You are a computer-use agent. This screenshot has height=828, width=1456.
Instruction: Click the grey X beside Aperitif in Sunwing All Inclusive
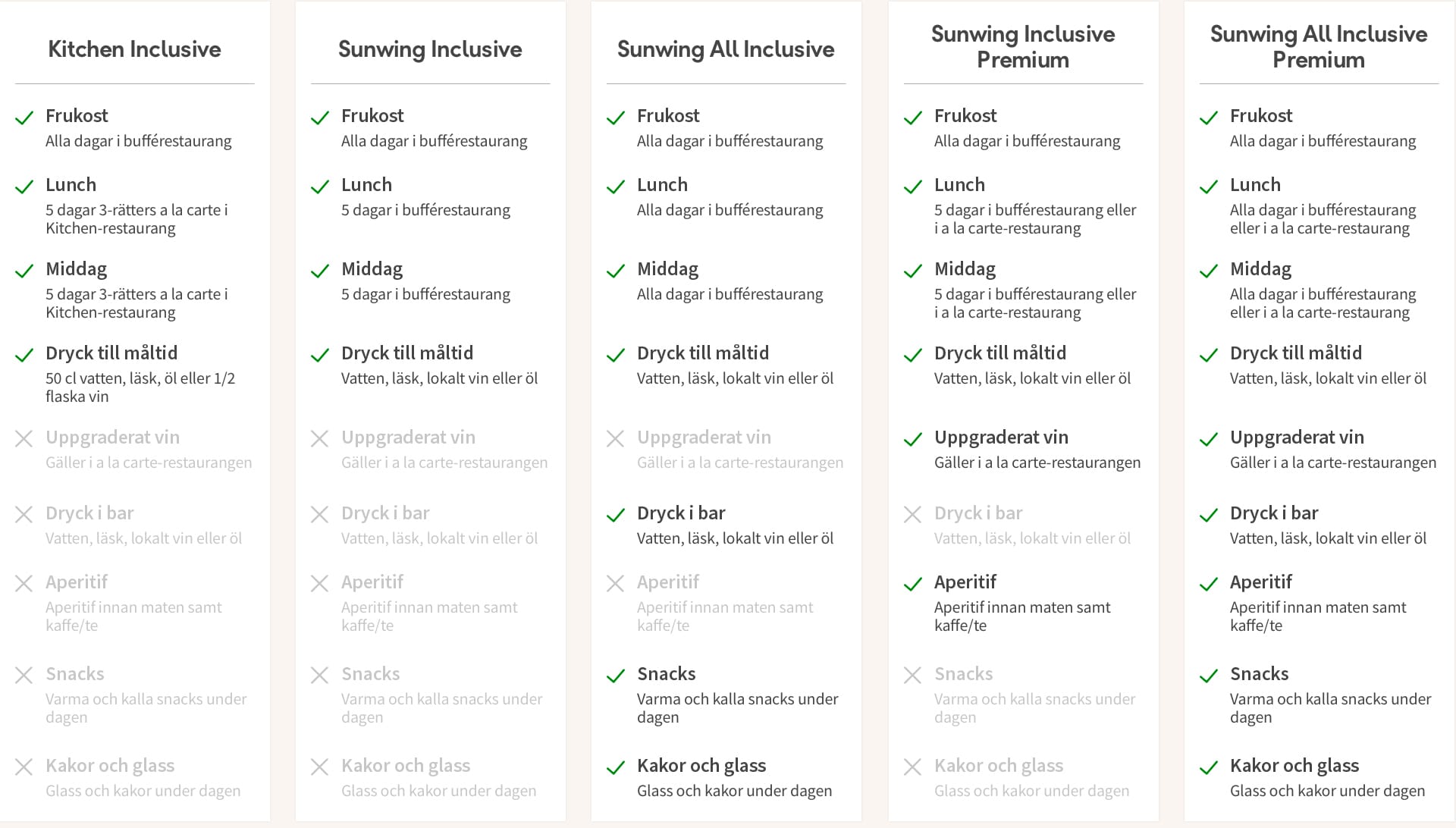pos(616,583)
